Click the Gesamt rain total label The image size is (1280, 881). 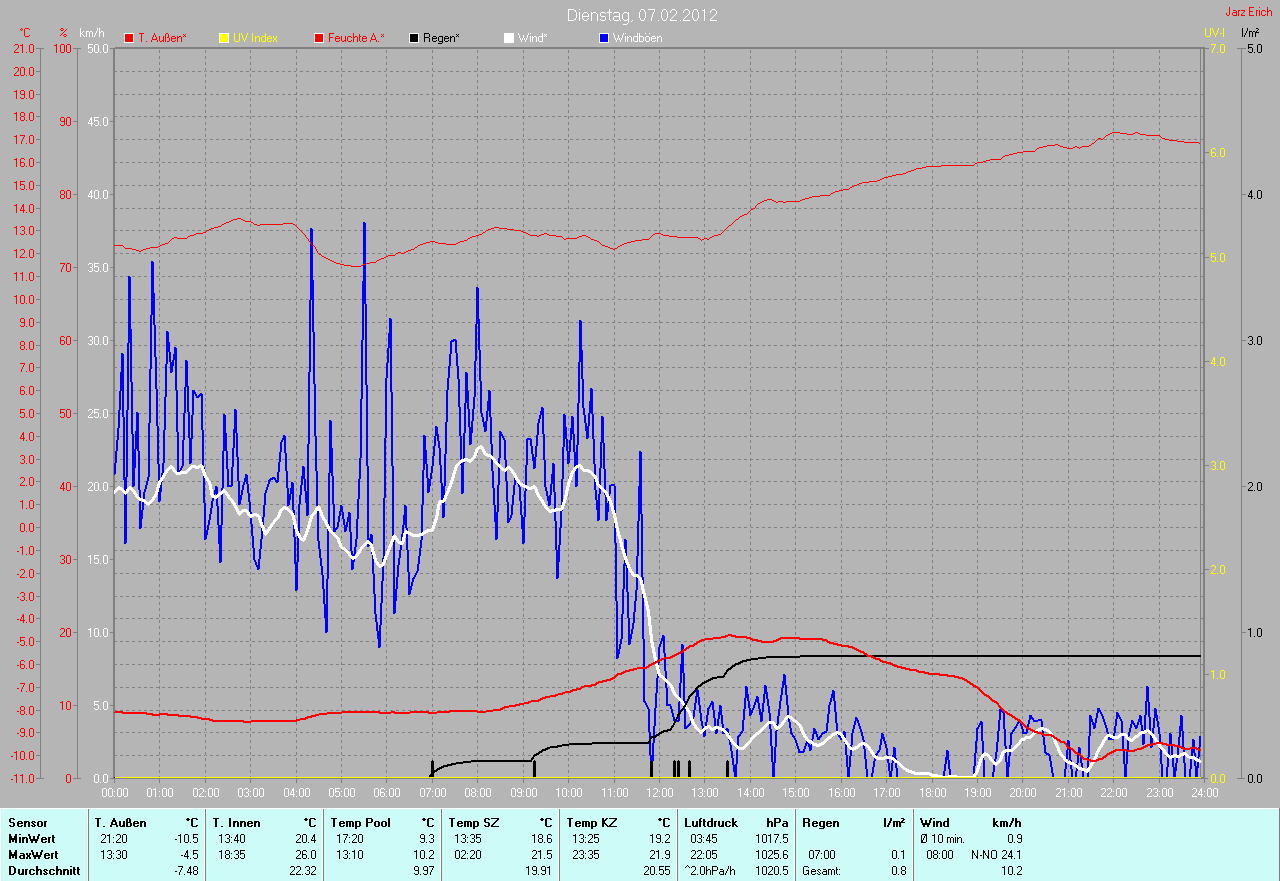pyautogui.click(x=822, y=871)
